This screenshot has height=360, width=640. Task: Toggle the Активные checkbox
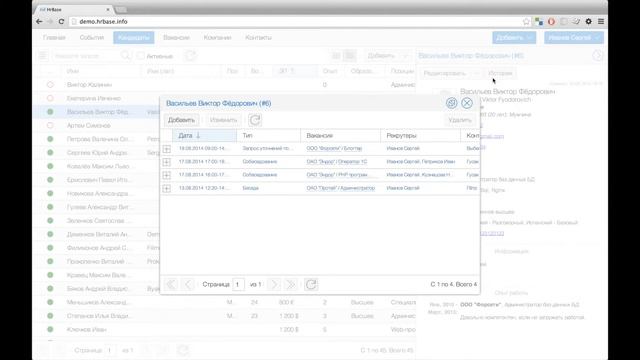click(x=141, y=56)
